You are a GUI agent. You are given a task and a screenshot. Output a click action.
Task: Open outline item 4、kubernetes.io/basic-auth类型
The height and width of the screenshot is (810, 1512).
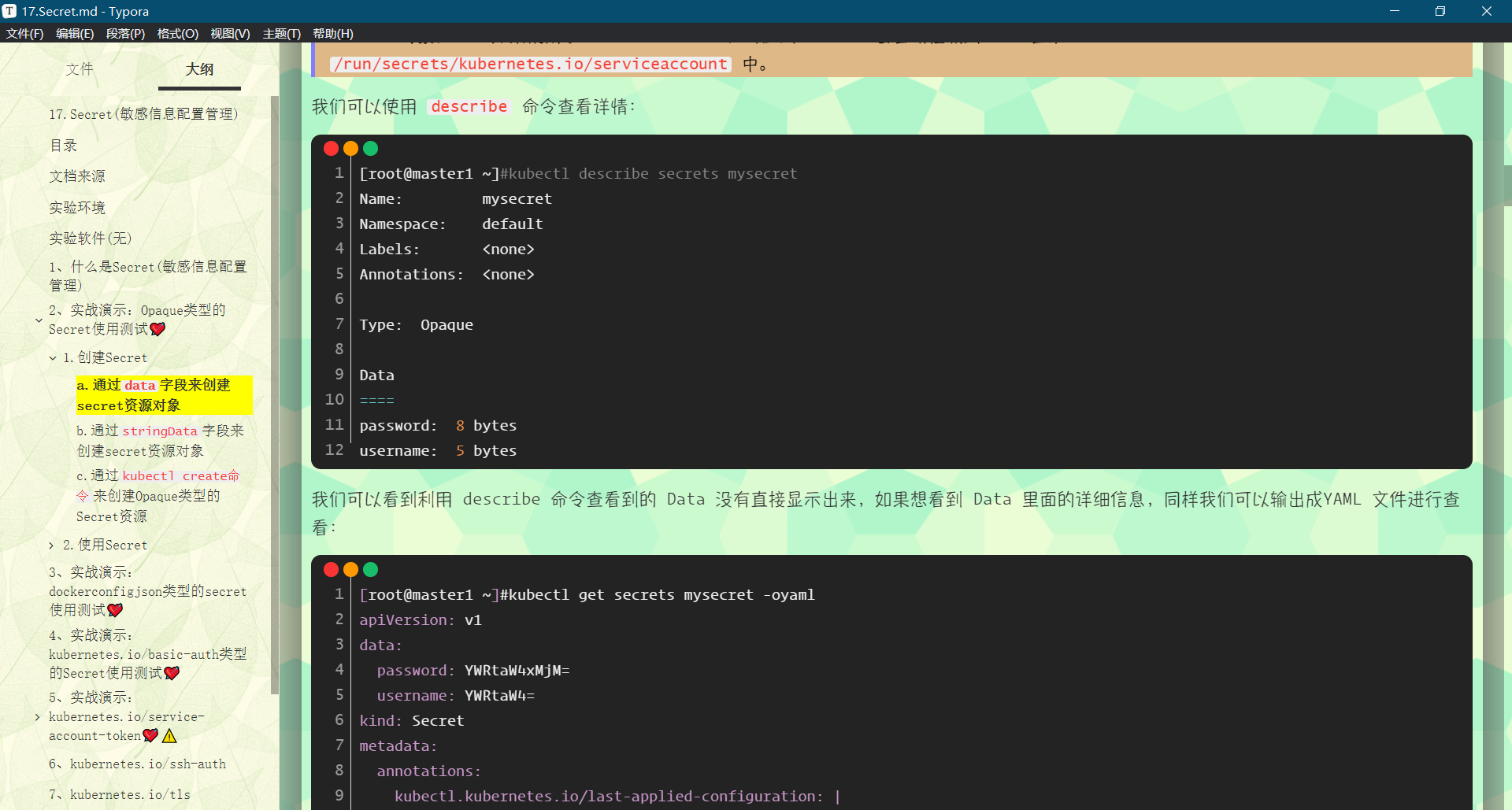[147, 654]
